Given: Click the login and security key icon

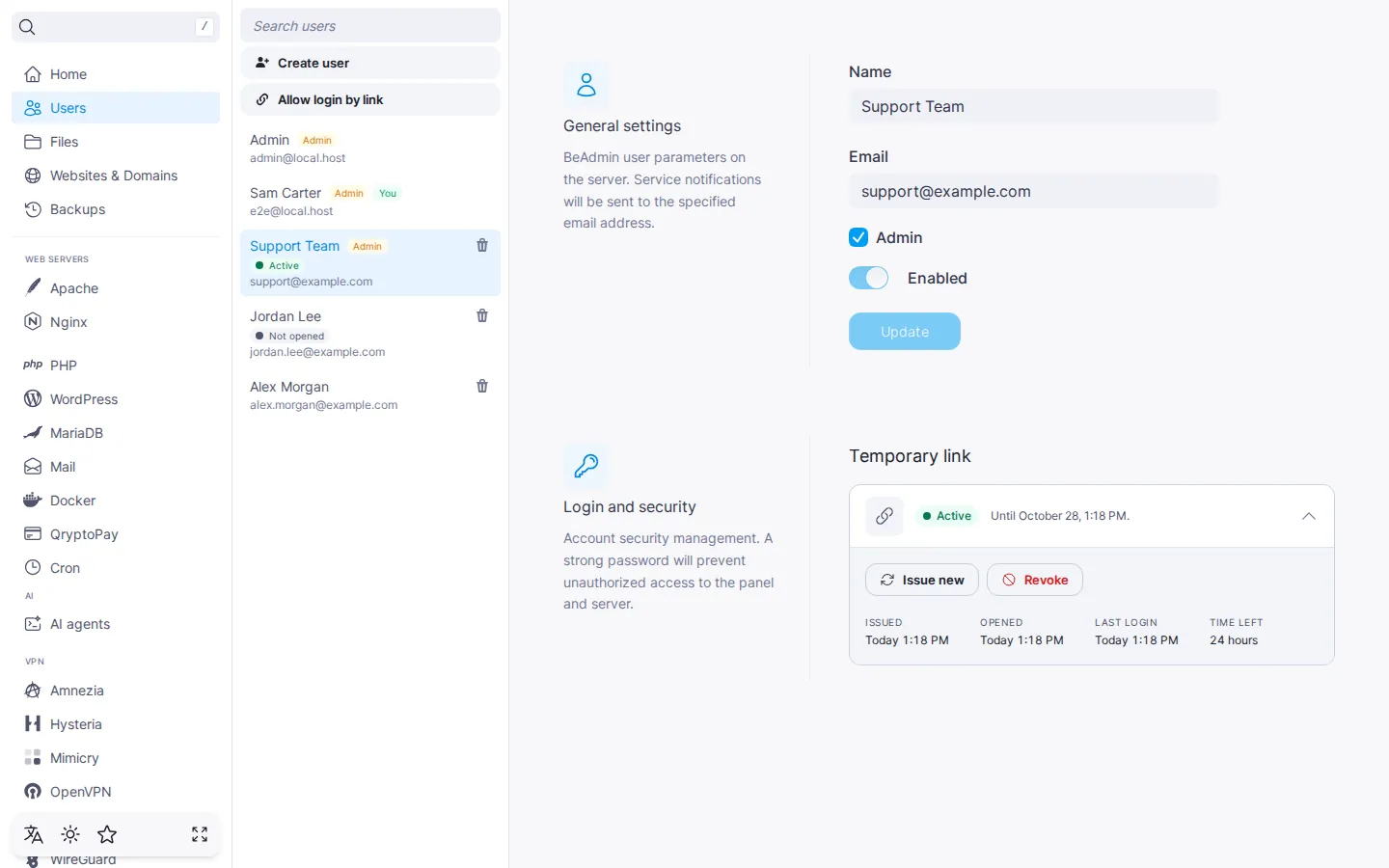Looking at the screenshot, I should tap(586, 466).
